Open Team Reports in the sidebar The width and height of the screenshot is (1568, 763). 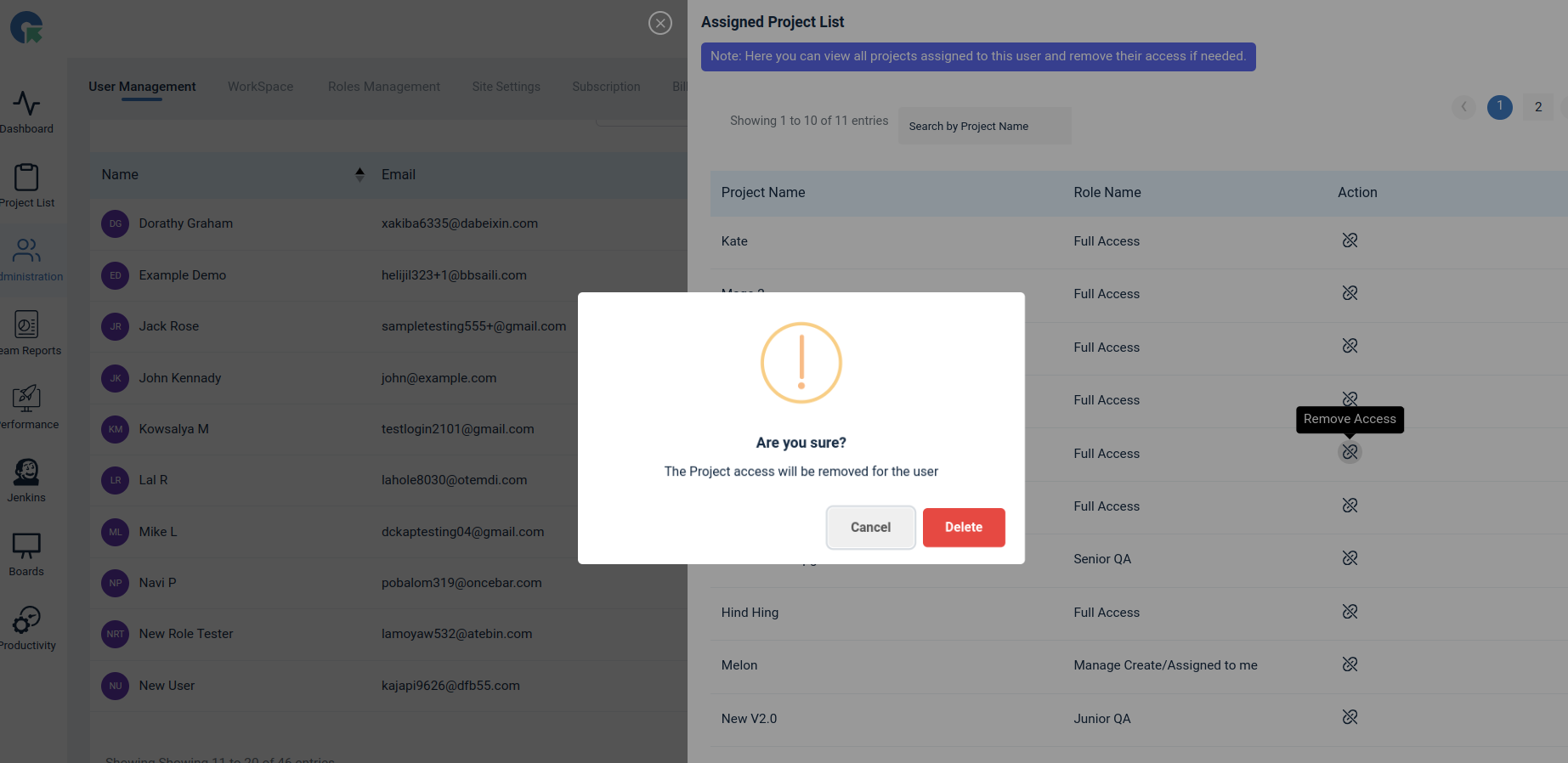[x=26, y=333]
